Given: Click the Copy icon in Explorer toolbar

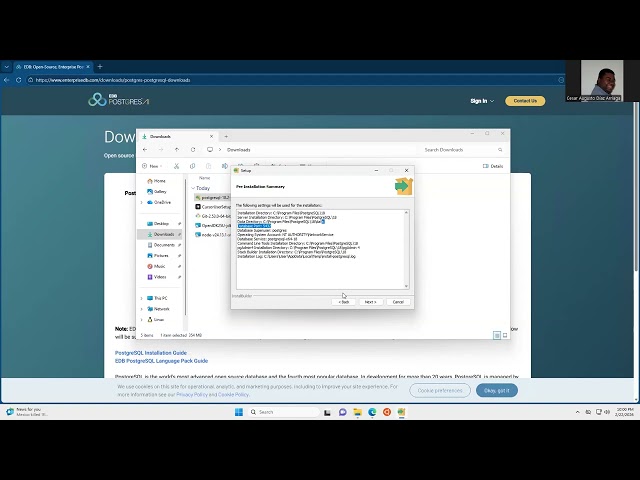Looking at the screenshot, I should click(192, 166).
